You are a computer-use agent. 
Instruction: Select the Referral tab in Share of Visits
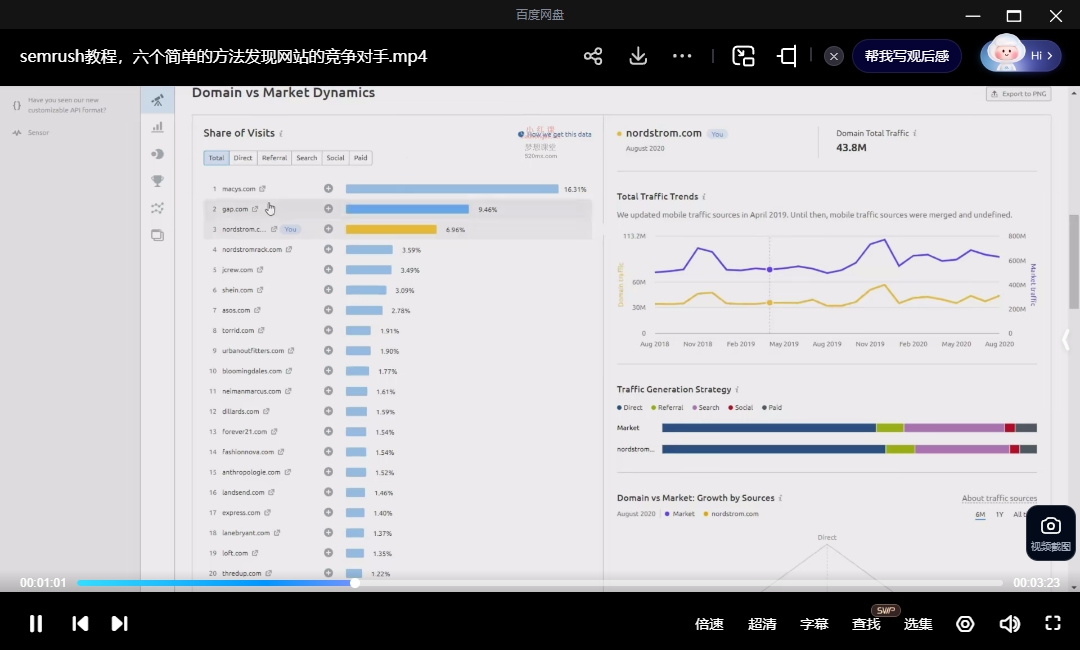pyautogui.click(x=274, y=158)
